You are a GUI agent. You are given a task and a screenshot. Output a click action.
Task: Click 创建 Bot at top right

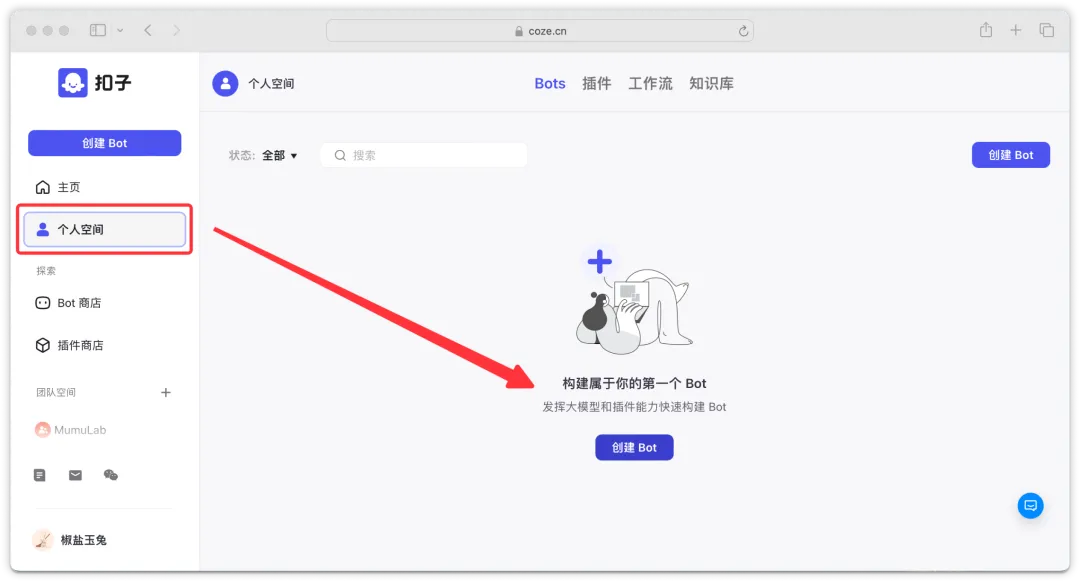tap(1010, 155)
